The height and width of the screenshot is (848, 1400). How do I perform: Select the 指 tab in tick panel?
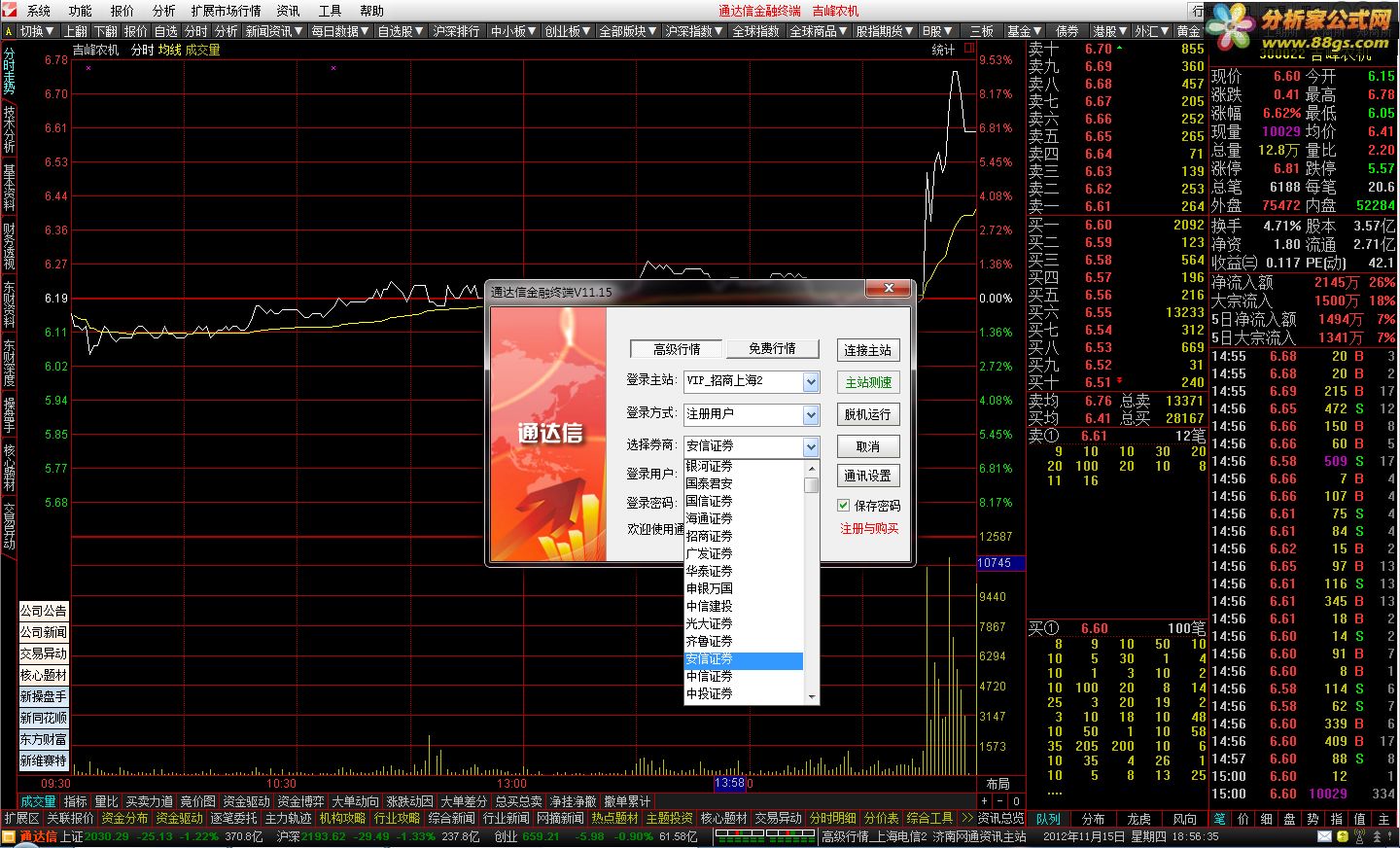1336,819
